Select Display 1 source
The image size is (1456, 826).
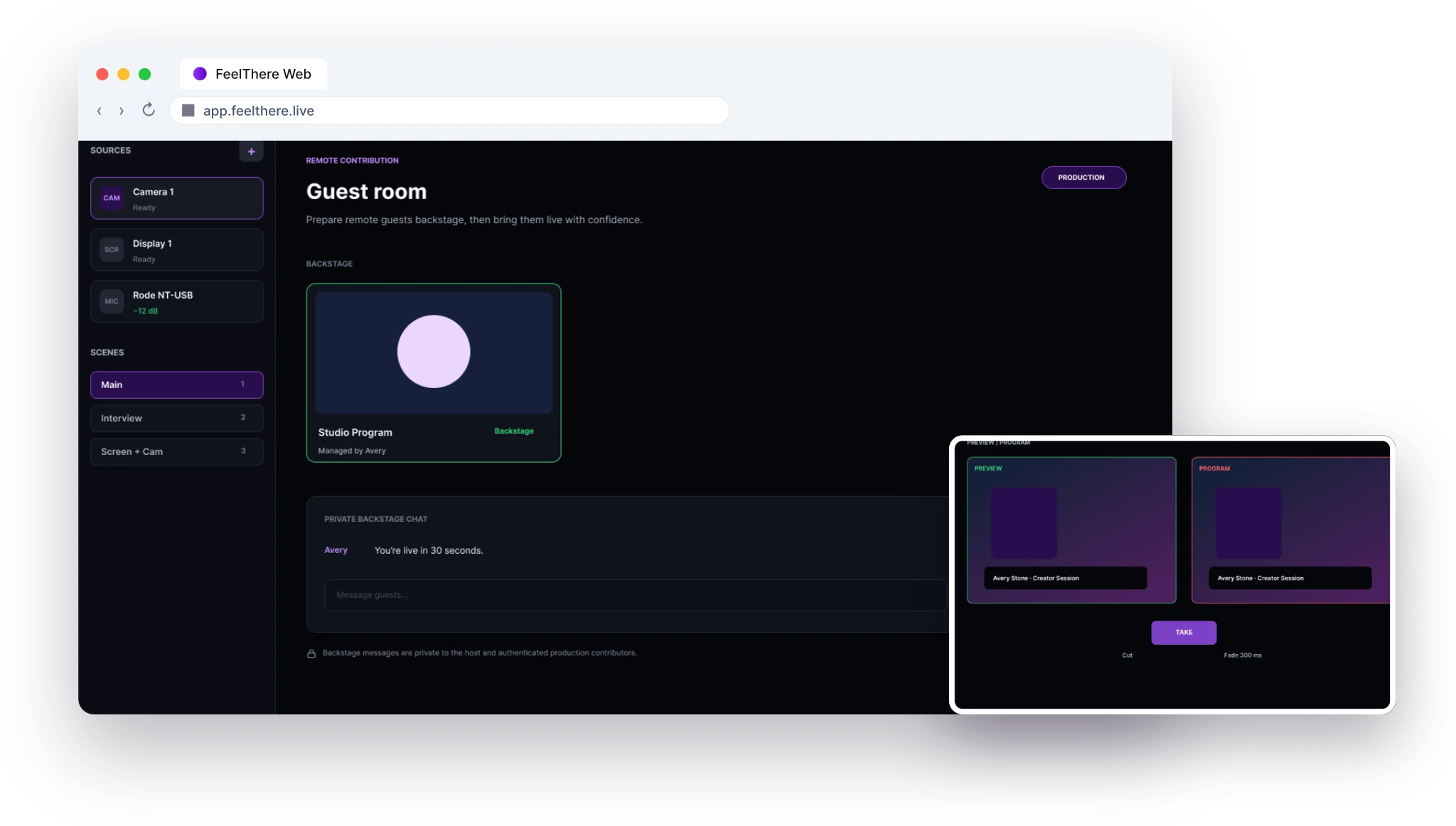[x=177, y=250]
